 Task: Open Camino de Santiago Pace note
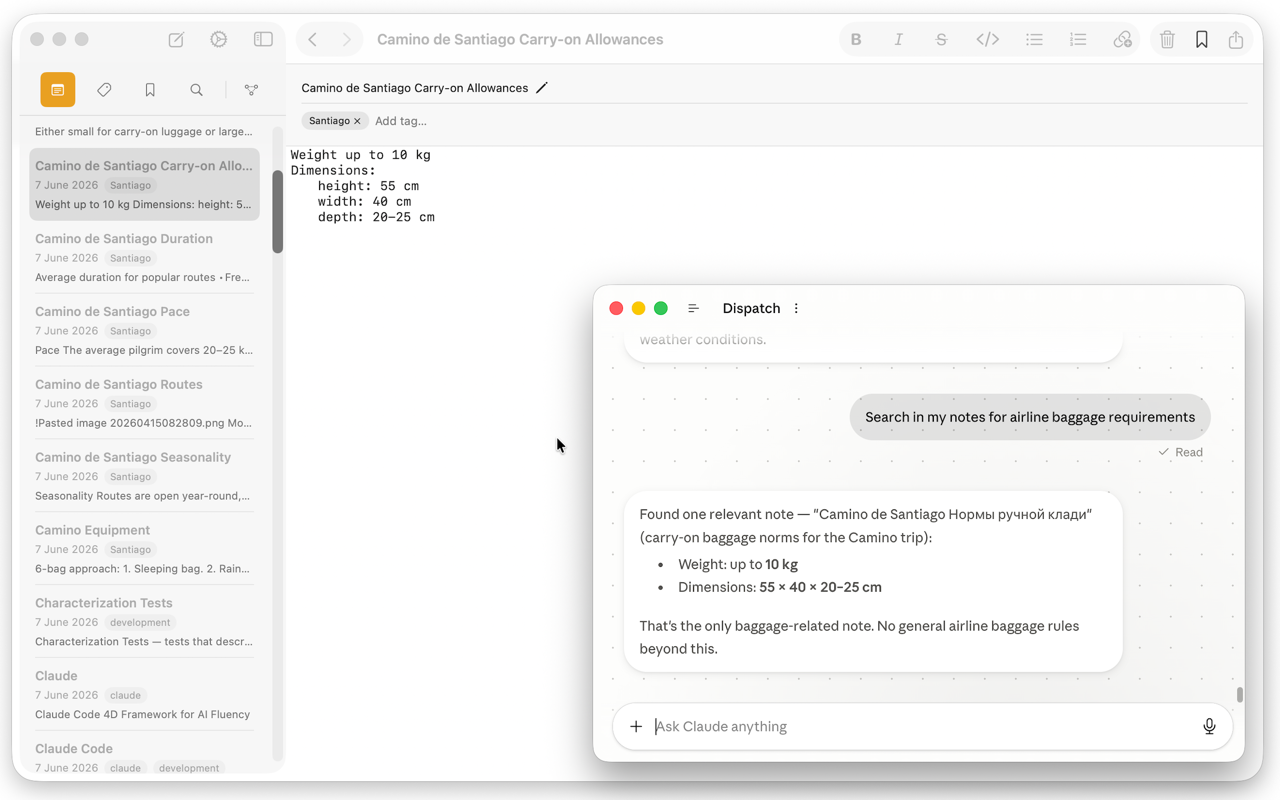coord(144,331)
